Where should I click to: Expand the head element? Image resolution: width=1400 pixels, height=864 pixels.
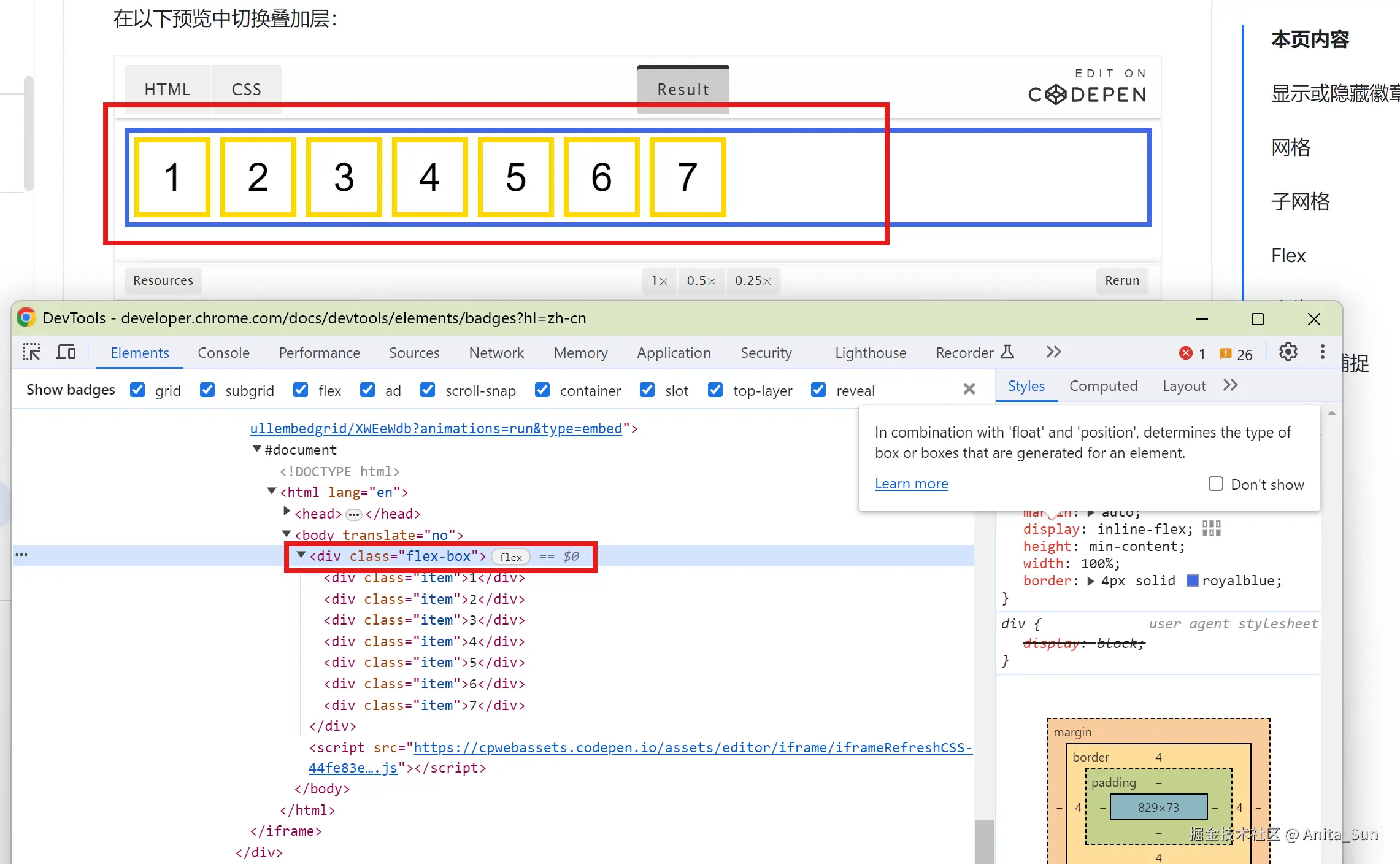click(287, 512)
